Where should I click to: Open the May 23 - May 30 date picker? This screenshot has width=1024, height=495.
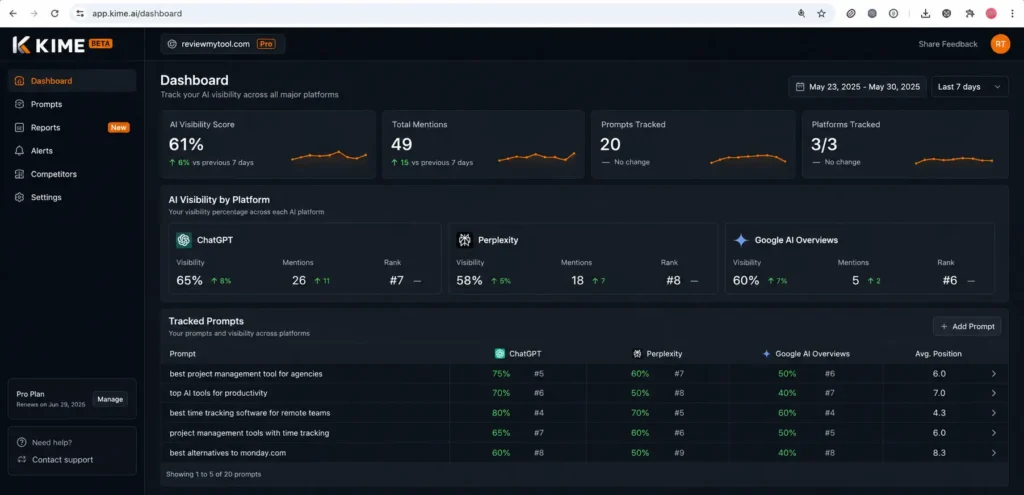point(857,87)
